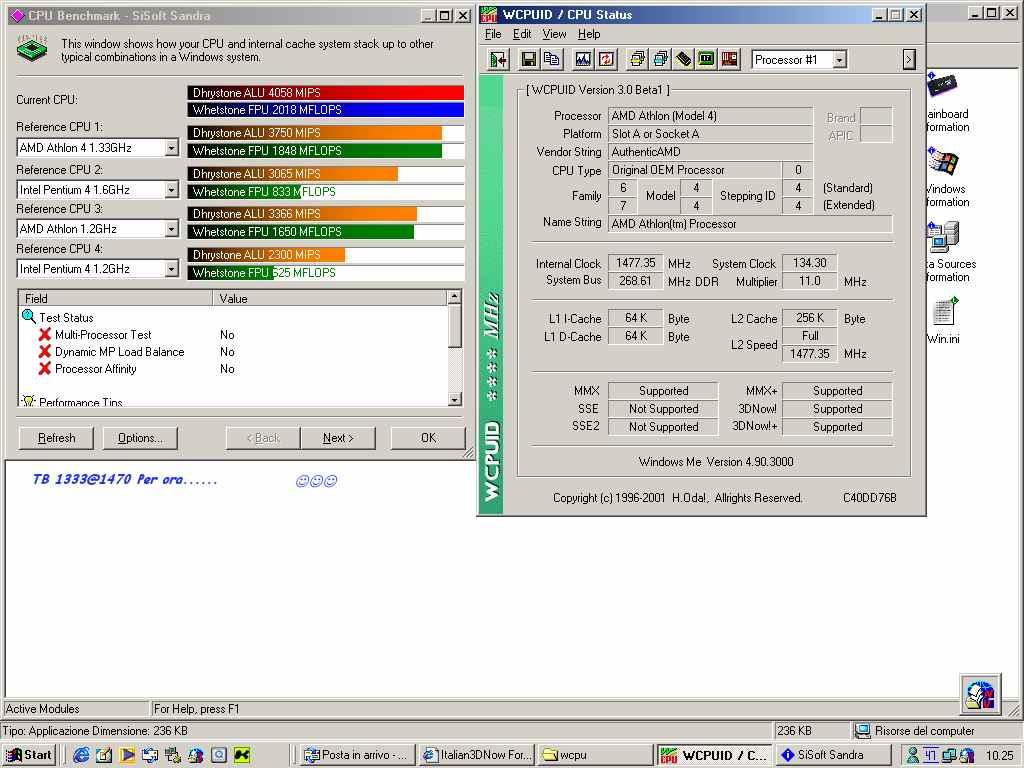Select the Dynamic MP Load Balance row

[x=233, y=351]
